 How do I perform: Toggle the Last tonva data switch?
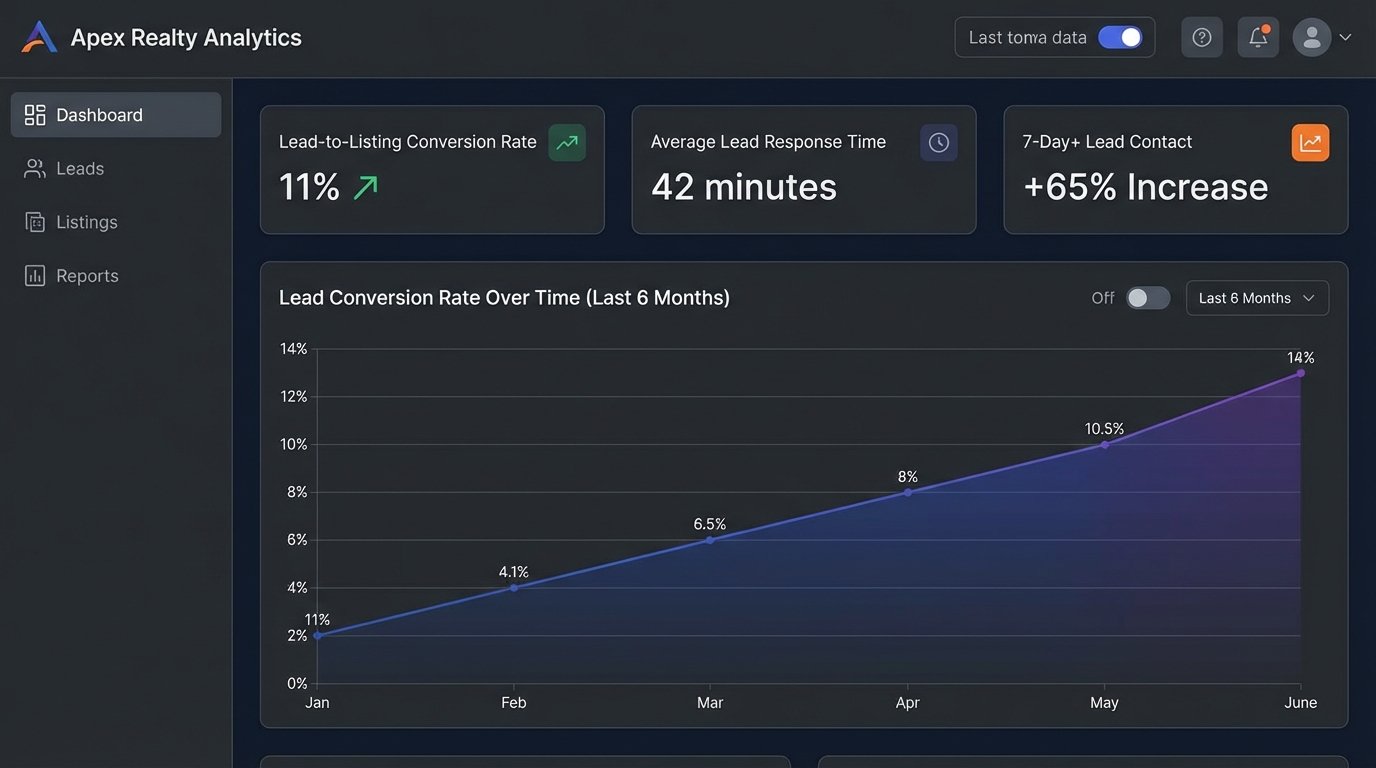[x=1121, y=36]
